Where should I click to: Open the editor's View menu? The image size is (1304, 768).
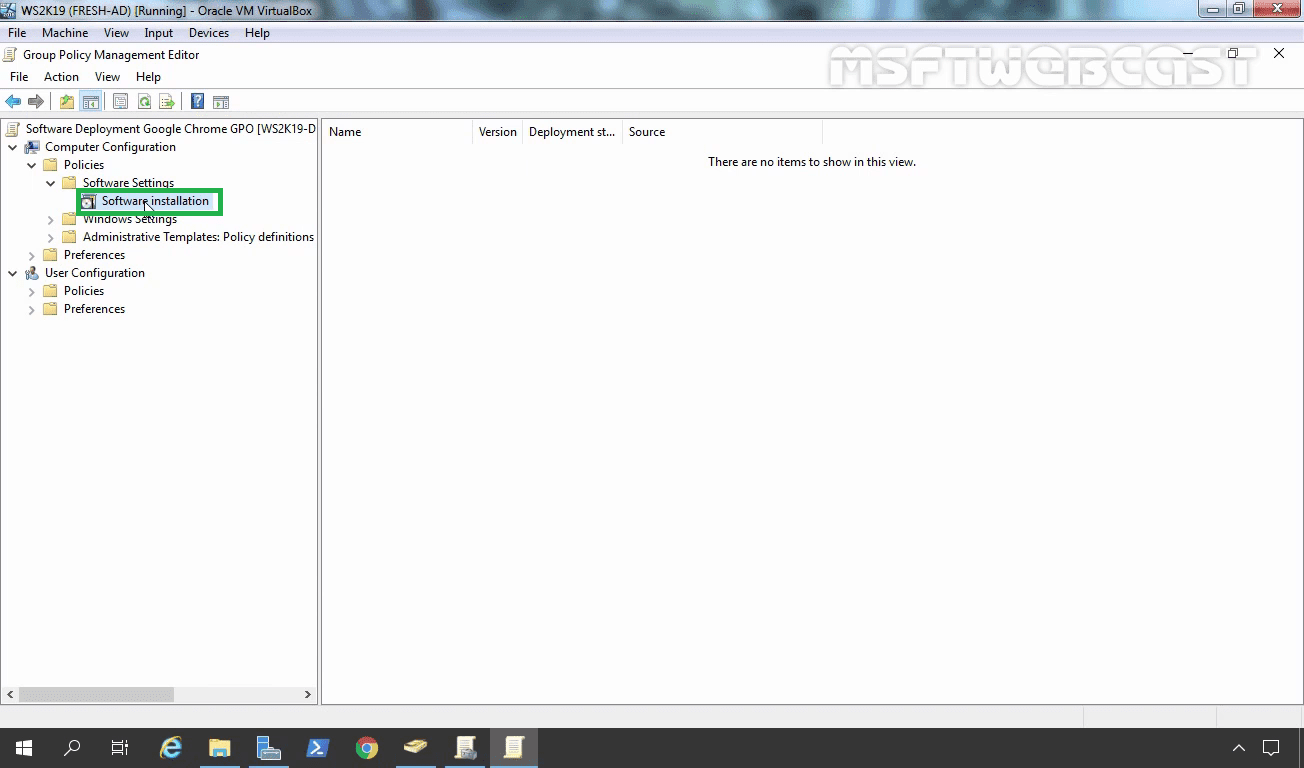[107, 77]
